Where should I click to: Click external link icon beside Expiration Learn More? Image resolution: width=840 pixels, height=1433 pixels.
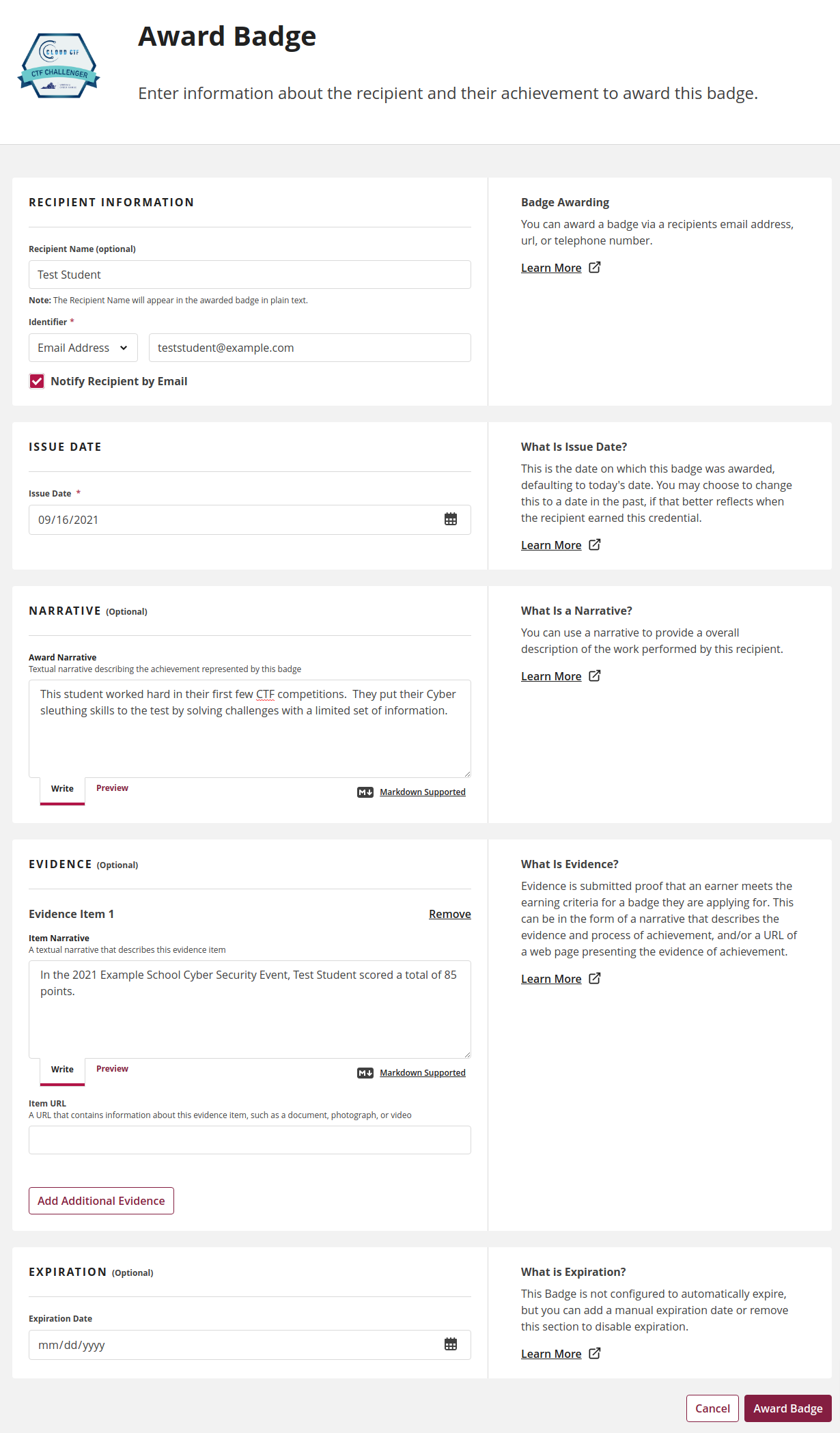pyautogui.click(x=595, y=1353)
